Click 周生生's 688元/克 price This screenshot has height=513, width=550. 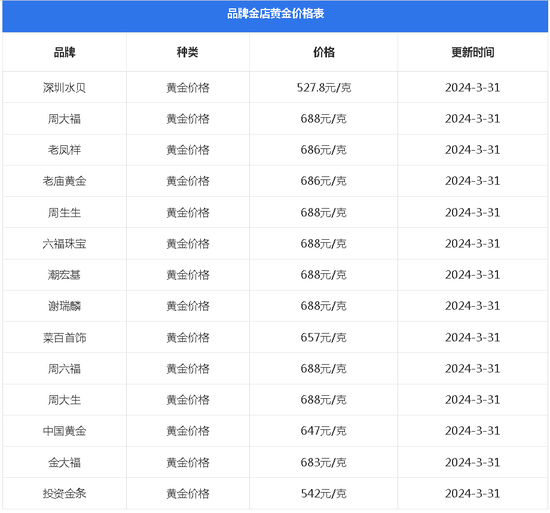(x=324, y=212)
